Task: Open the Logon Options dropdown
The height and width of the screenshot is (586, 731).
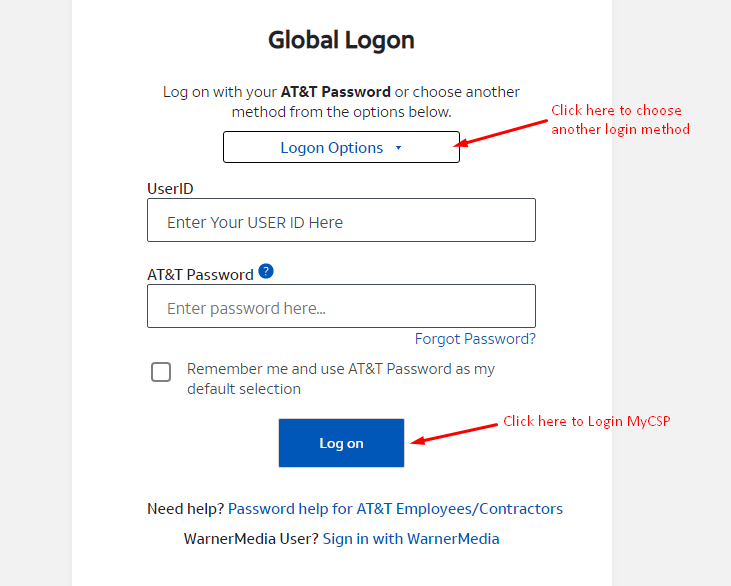Action: pyautogui.click(x=341, y=147)
